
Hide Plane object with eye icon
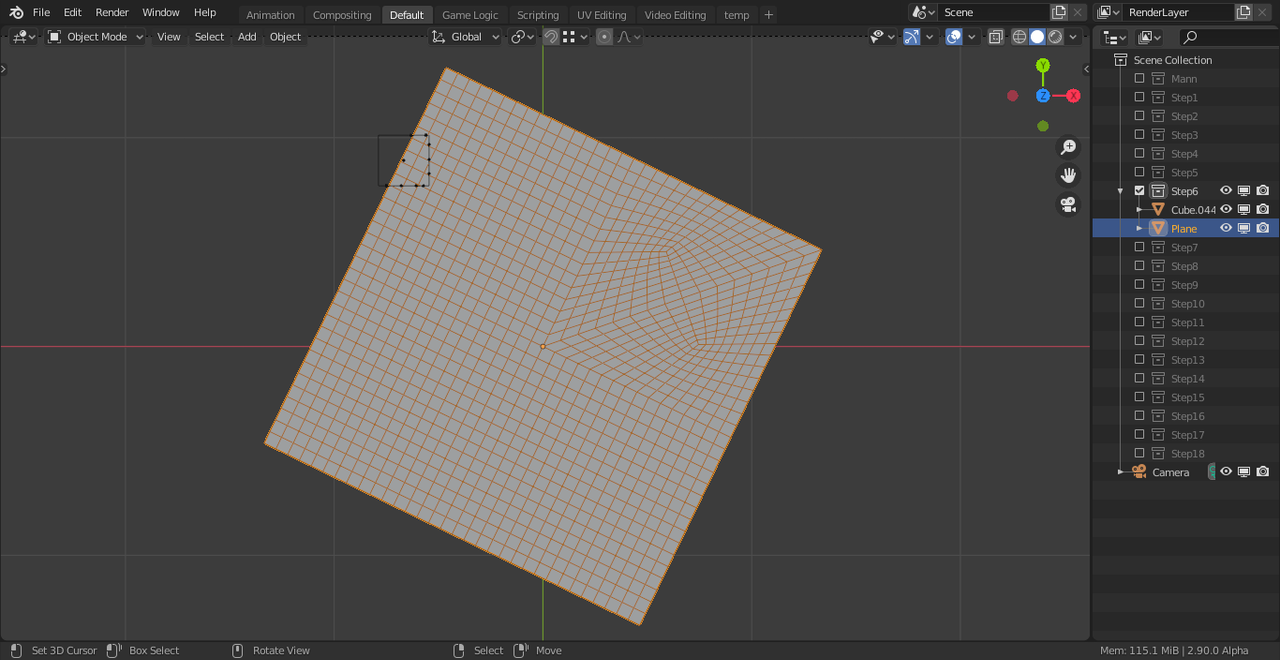click(x=1226, y=228)
